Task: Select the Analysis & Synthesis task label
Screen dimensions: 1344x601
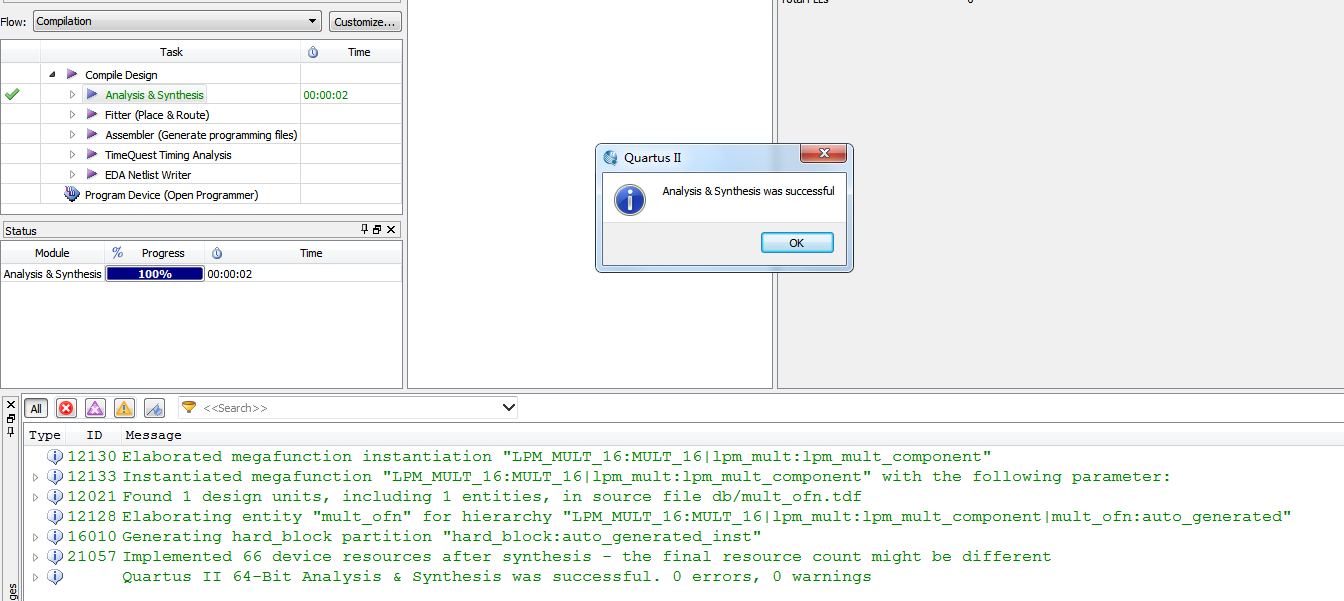Action: point(154,95)
